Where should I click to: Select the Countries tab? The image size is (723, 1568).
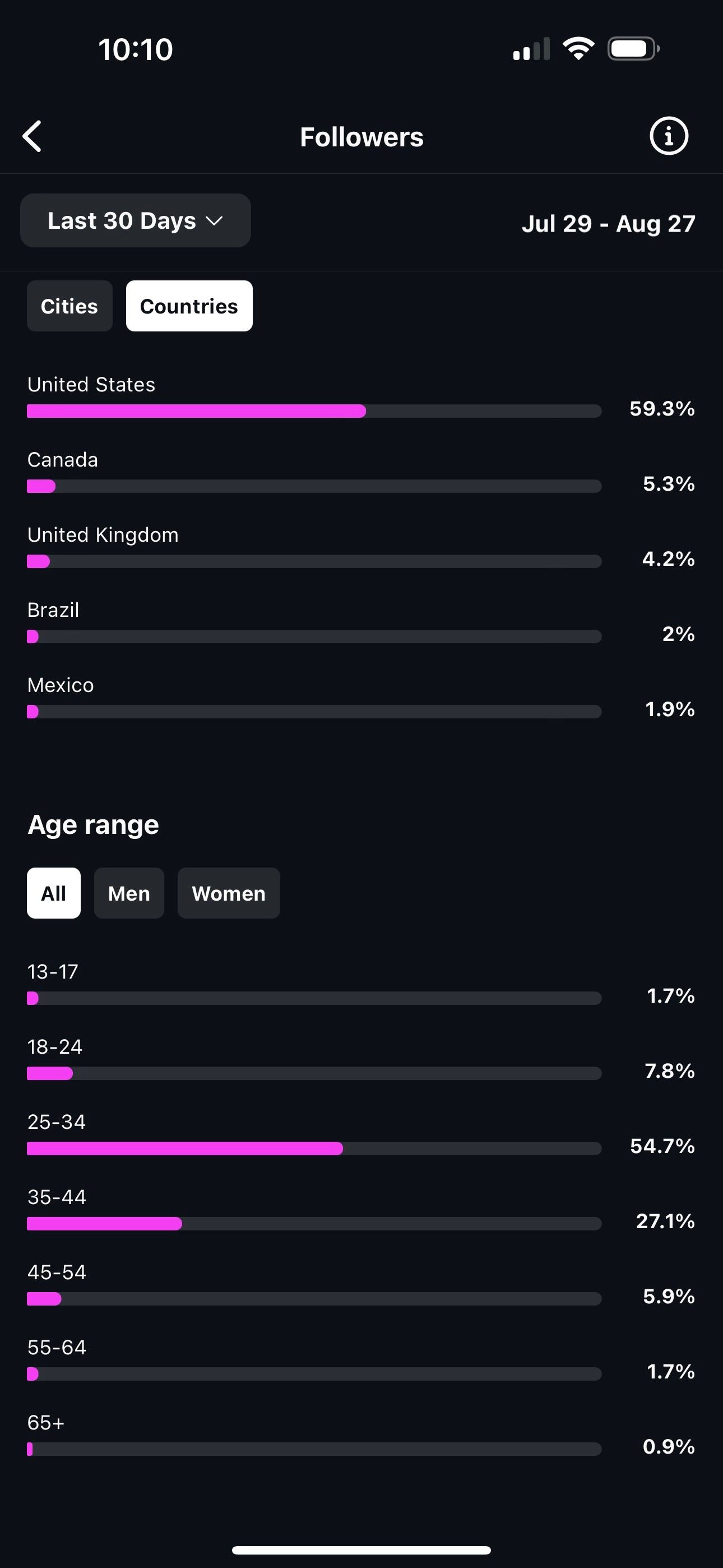click(189, 306)
